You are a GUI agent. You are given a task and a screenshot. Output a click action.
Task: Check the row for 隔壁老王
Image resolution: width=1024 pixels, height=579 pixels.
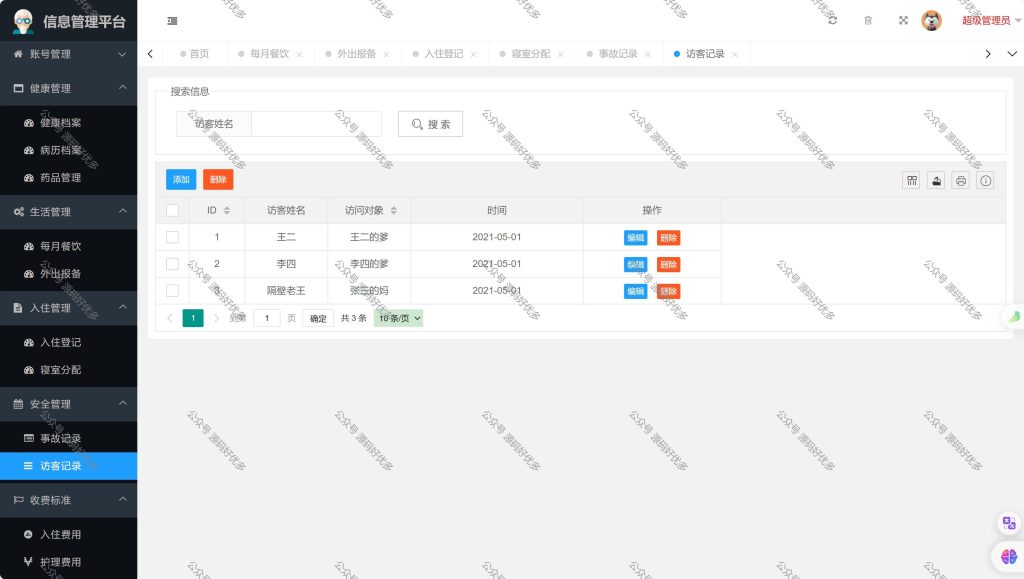172,290
